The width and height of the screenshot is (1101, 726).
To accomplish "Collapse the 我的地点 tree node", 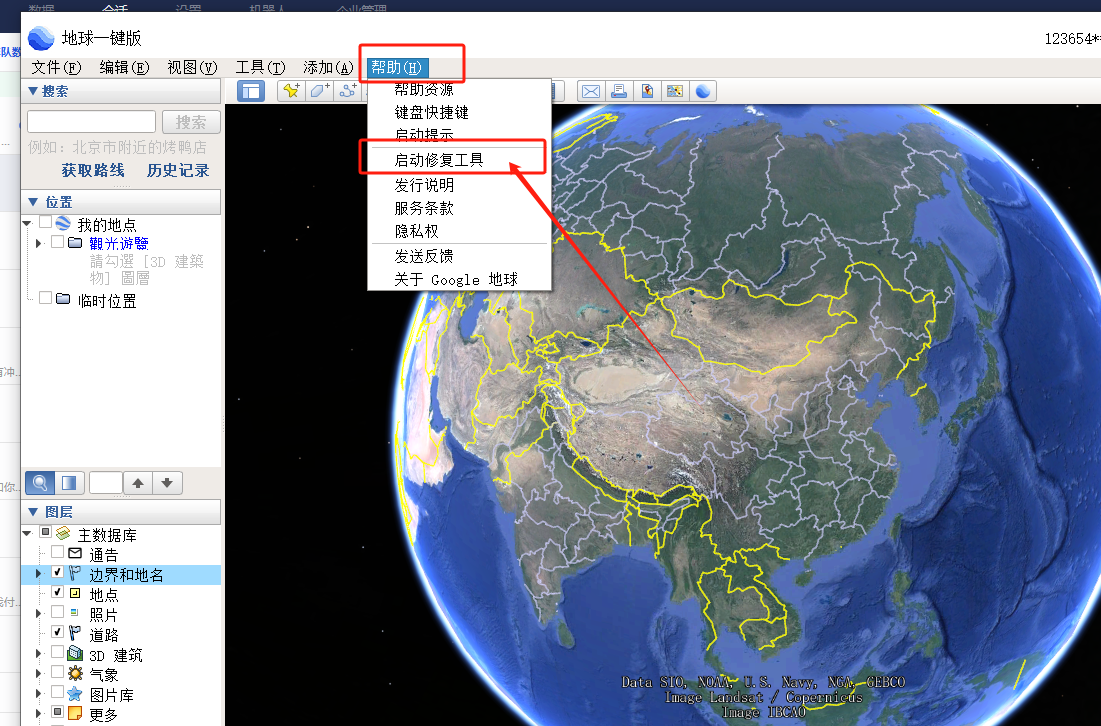I will (27, 223).
